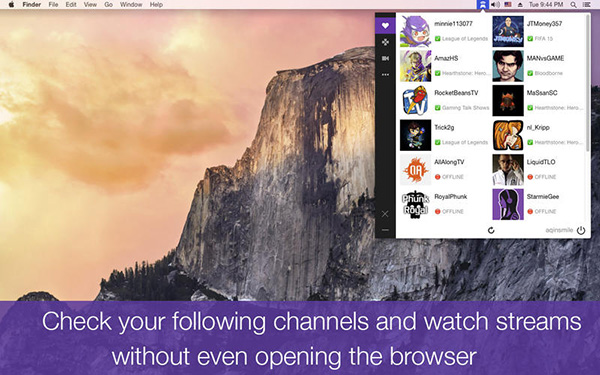
Task: Open the Spotlight search icon
Action: tap(573, 5)
